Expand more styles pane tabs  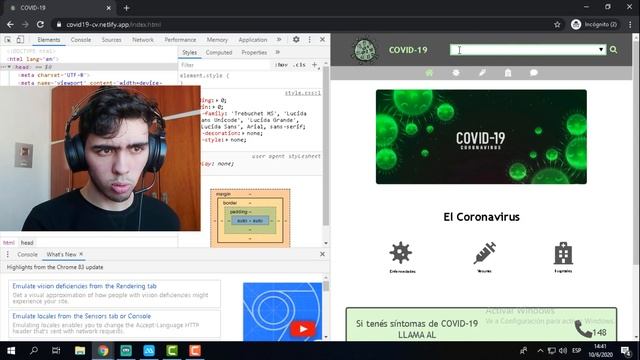pos(278,53)
